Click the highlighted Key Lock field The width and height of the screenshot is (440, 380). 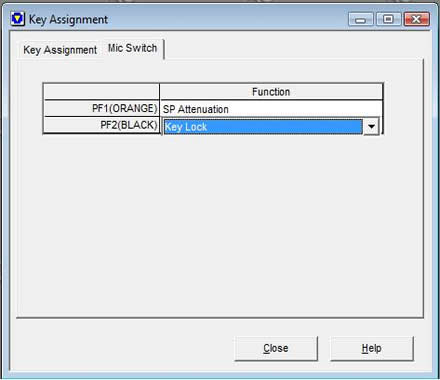click(263, 127)
